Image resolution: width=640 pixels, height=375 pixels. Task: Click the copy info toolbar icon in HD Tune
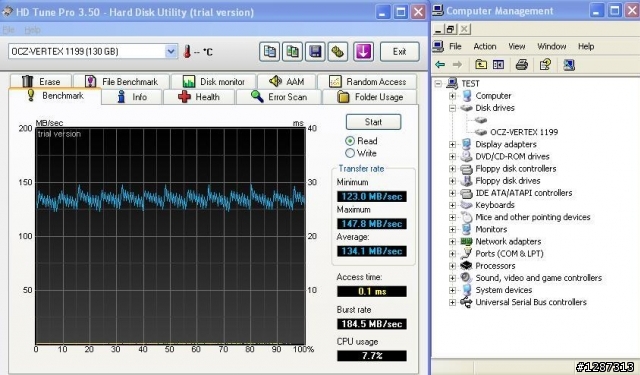[x=269, y=52]
